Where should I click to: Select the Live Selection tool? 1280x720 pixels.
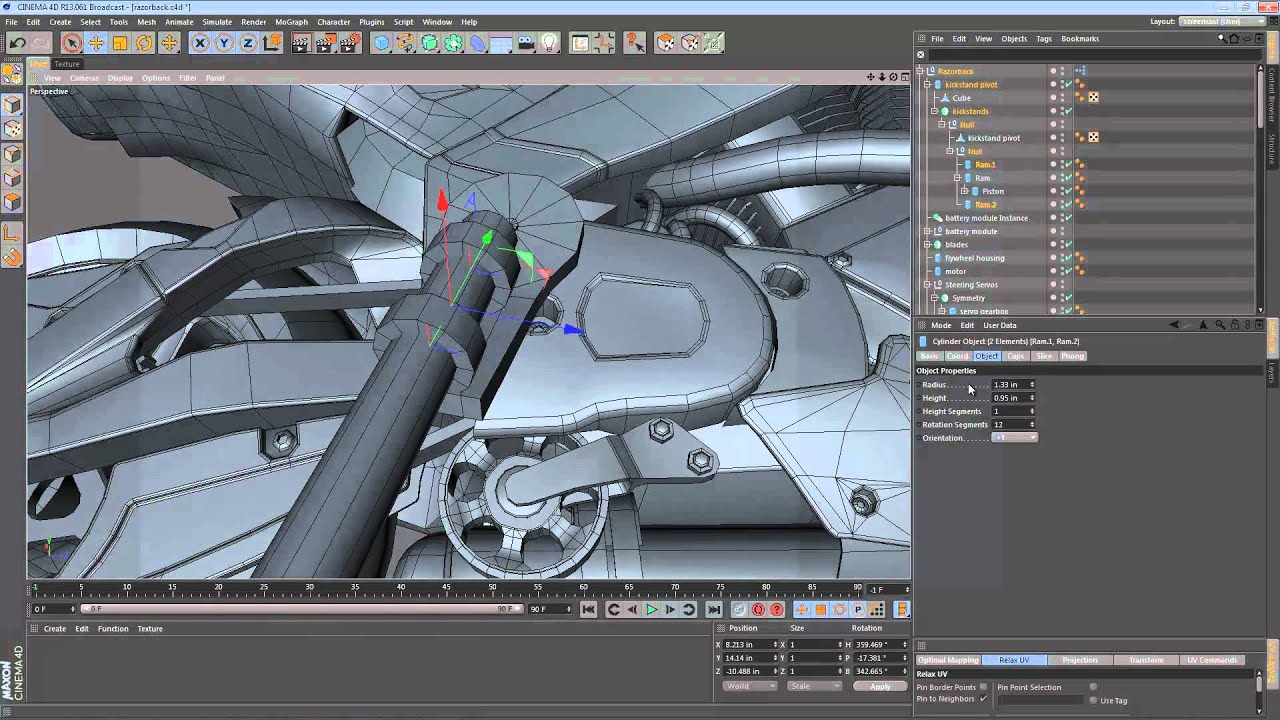(71, 43)
